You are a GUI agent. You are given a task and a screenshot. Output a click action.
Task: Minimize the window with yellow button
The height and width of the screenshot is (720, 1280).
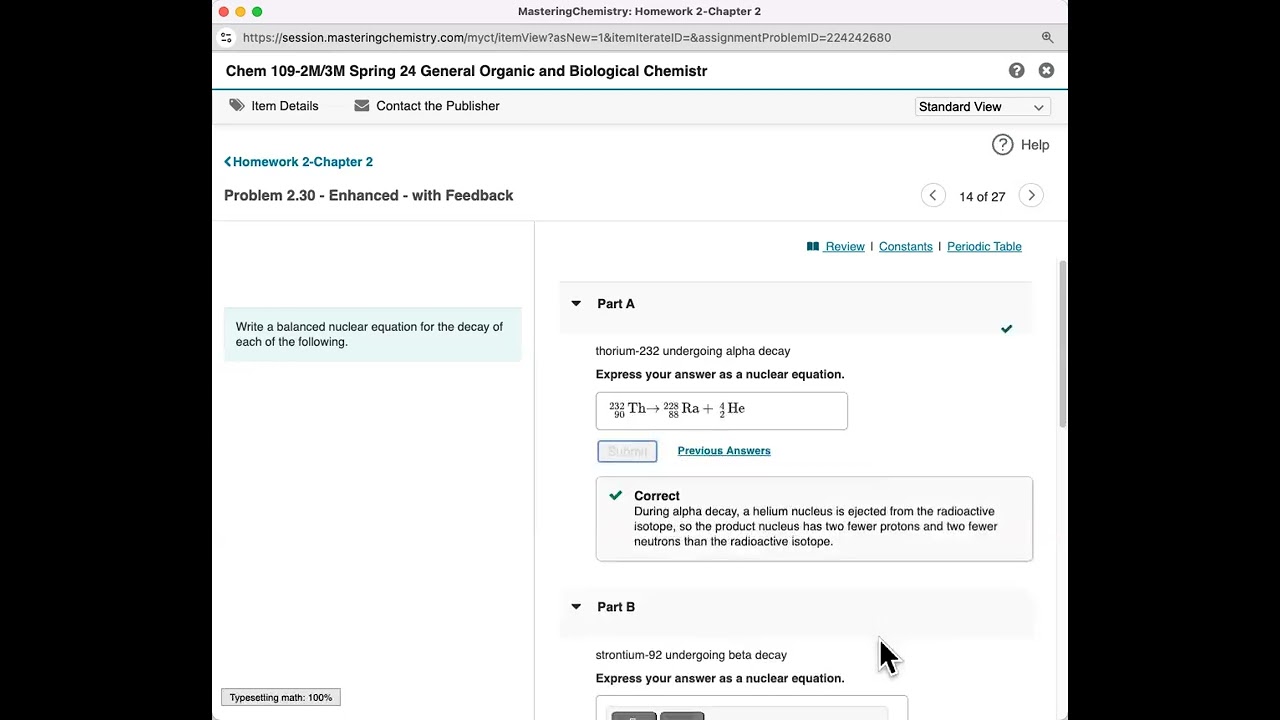(240, 12)
